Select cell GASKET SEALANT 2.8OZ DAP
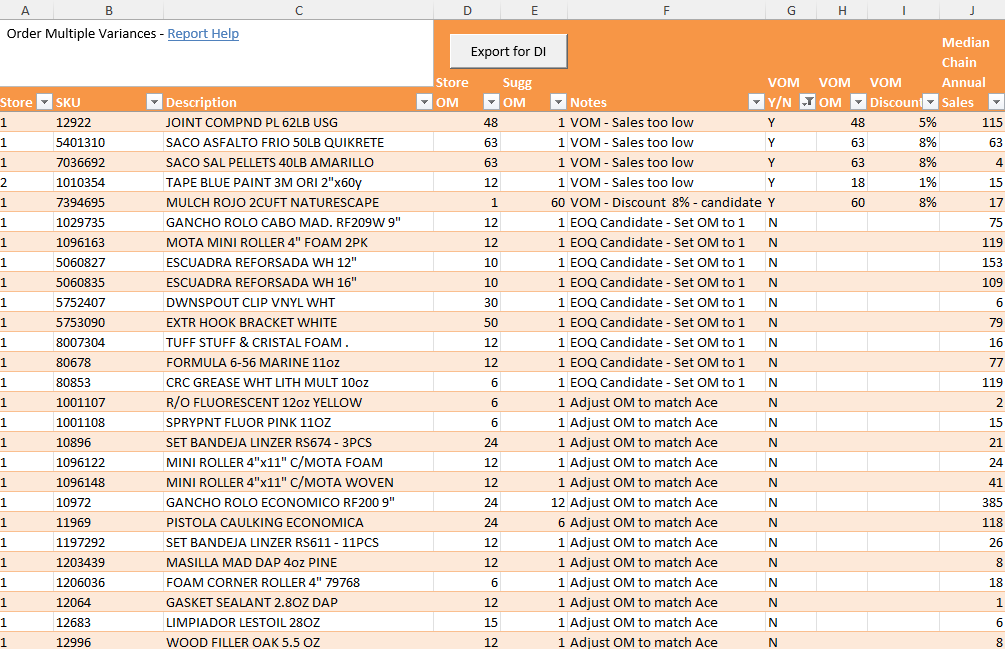The width and height of the screenshot is (1005, 649). (299, 602)
